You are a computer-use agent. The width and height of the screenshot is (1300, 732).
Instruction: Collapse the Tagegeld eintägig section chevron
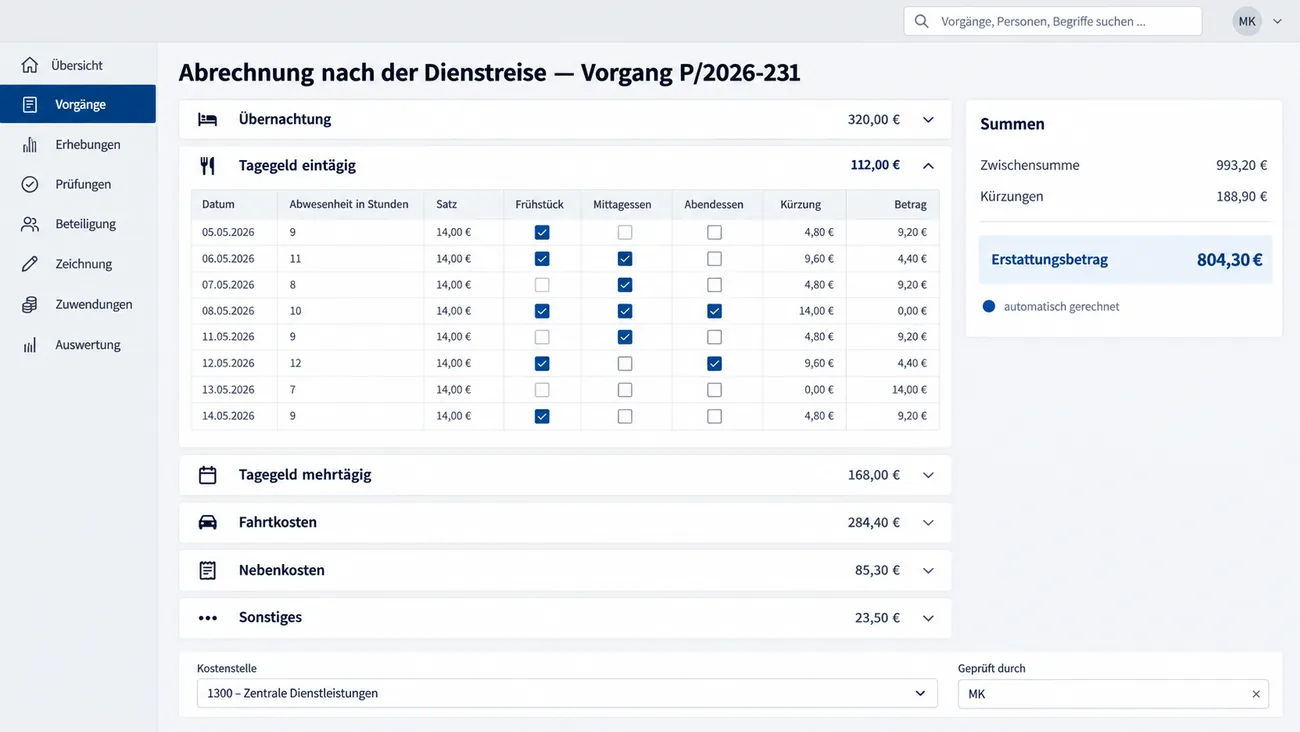click(928, 165)
